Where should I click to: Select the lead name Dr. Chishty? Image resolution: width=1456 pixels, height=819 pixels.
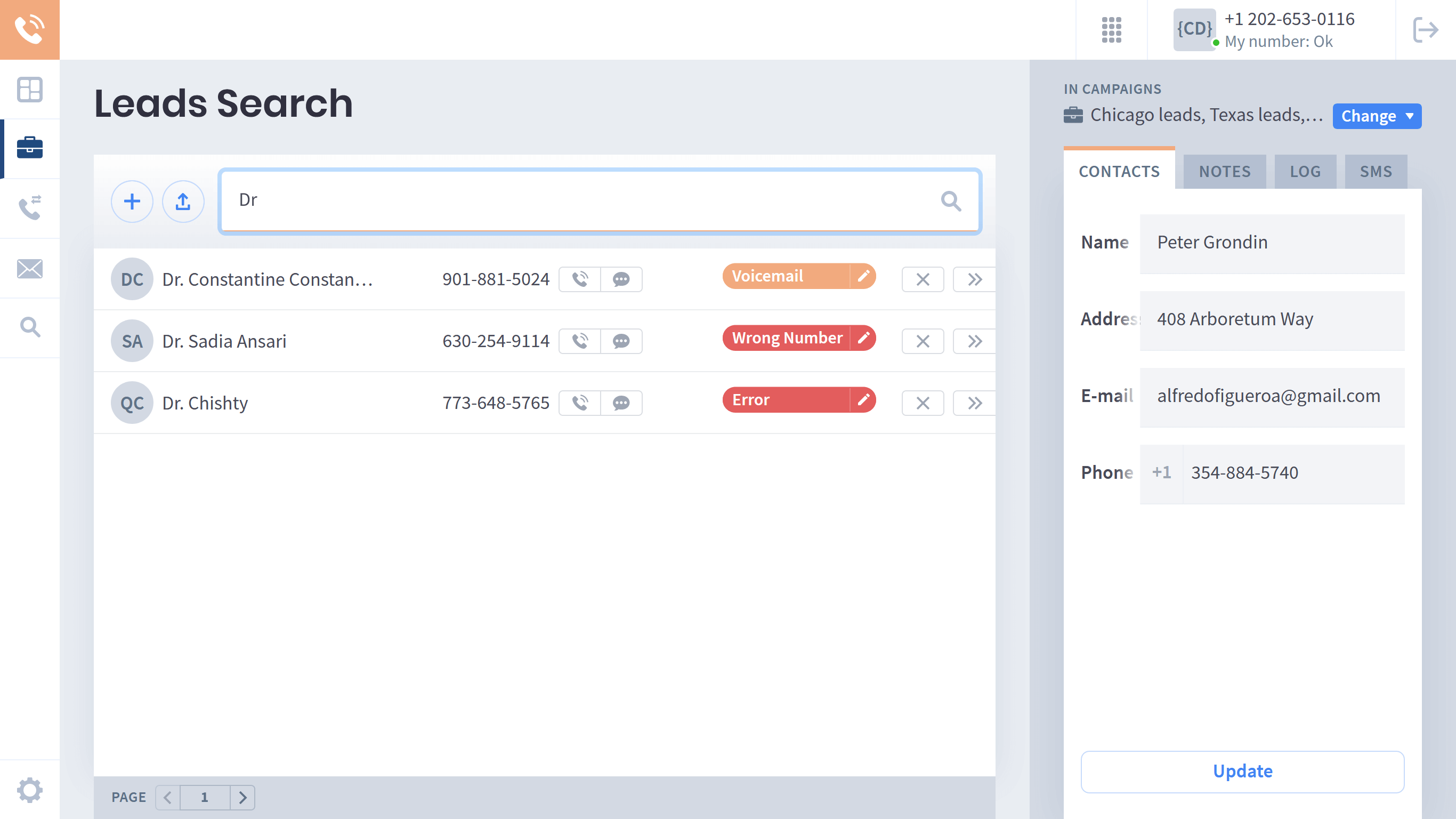(205, 403)
